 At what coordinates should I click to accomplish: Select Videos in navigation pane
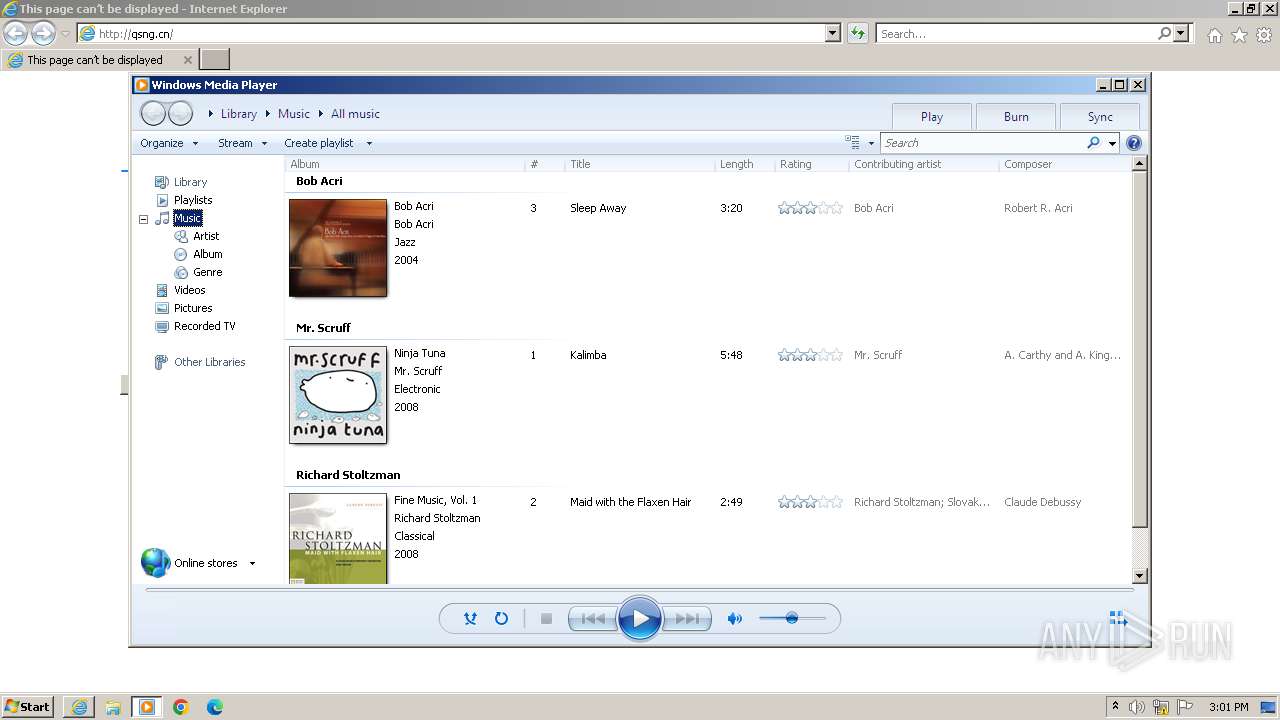189,290
